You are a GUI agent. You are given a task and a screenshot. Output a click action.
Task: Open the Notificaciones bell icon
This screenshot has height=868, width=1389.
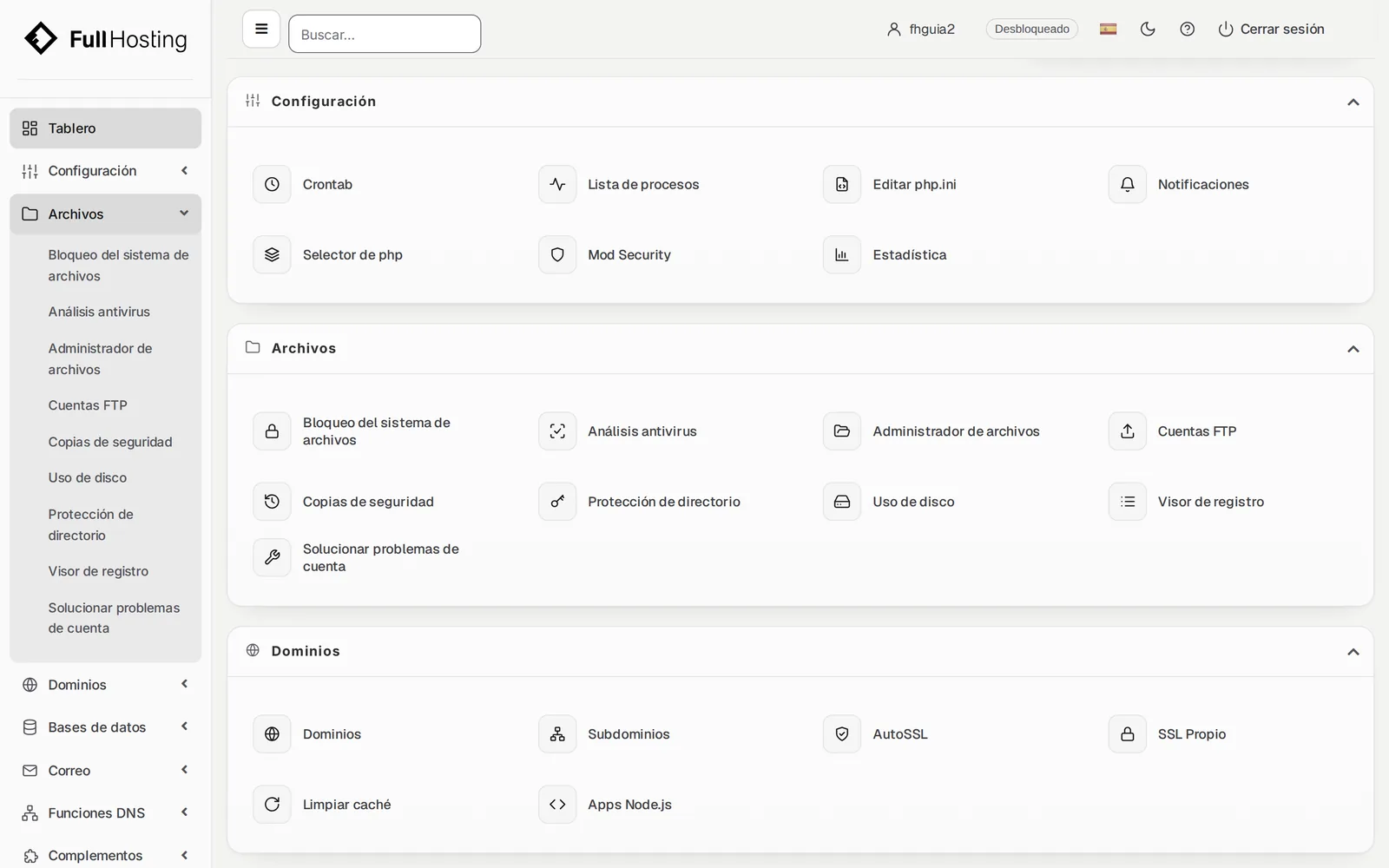pyautogui.click(x=1128, y=184)
